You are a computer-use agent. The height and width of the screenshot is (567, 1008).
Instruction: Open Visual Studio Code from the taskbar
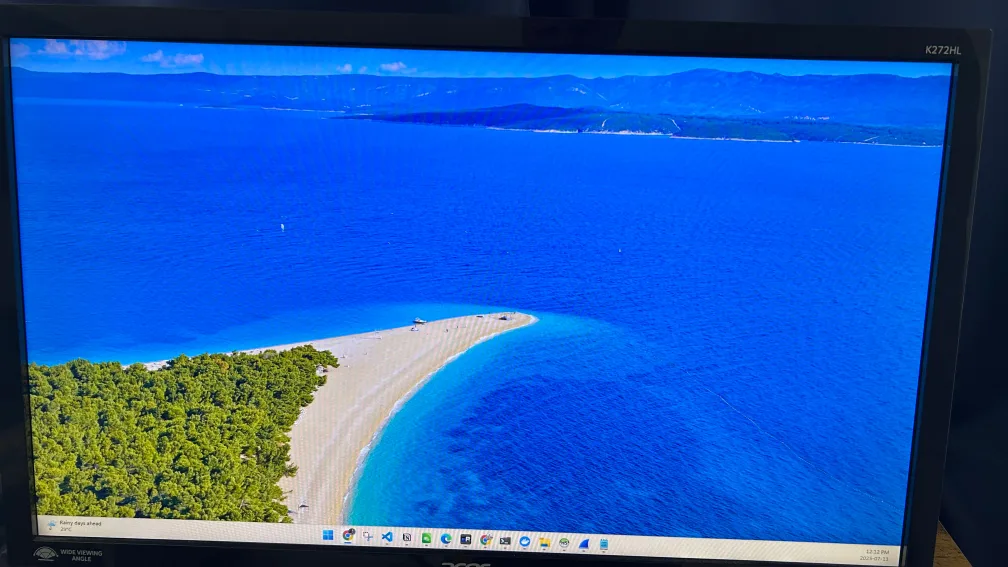tap(387, 537)
